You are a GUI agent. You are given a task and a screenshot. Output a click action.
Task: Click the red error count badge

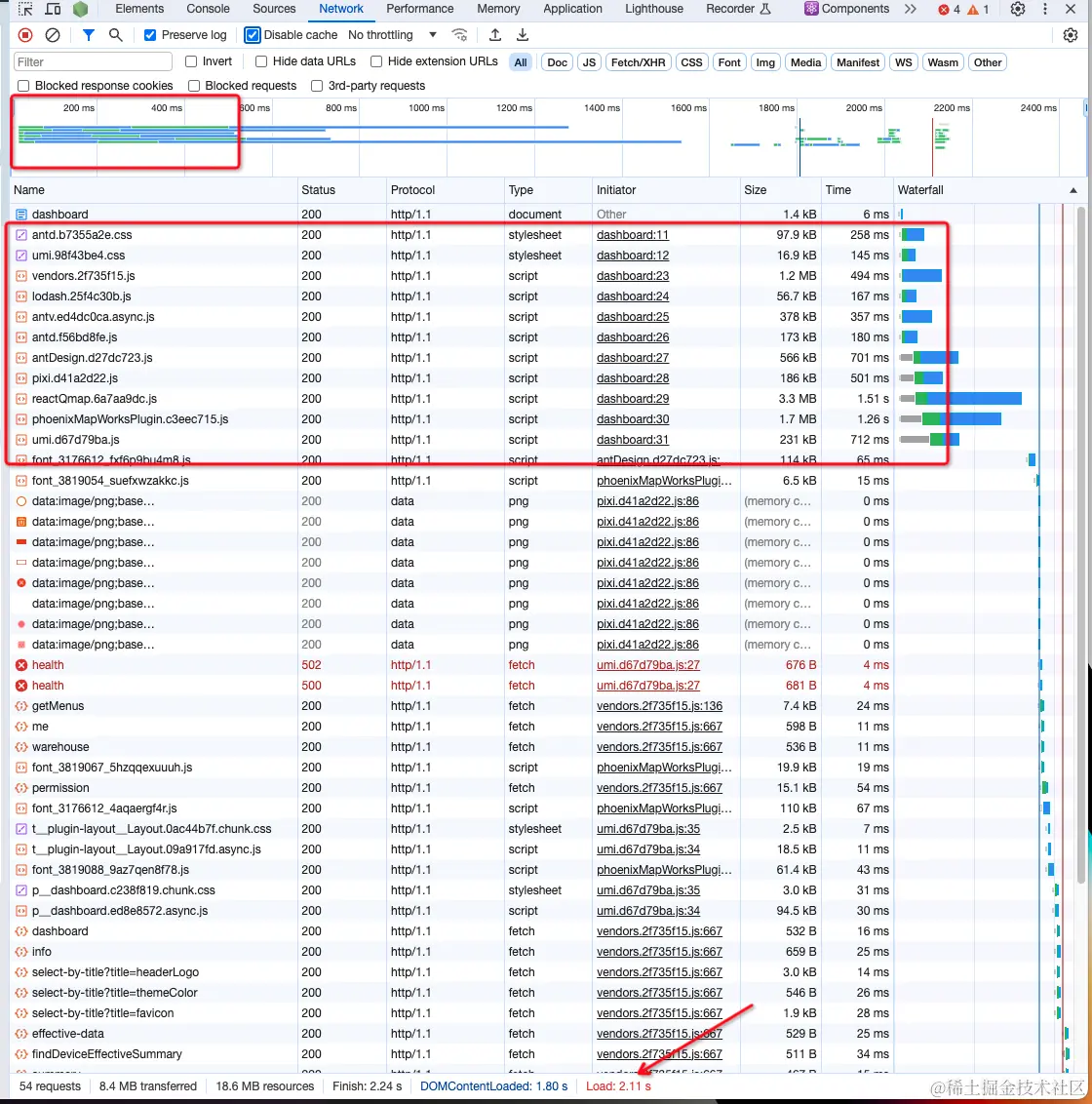pyautogui.click(x=949, y=10)
